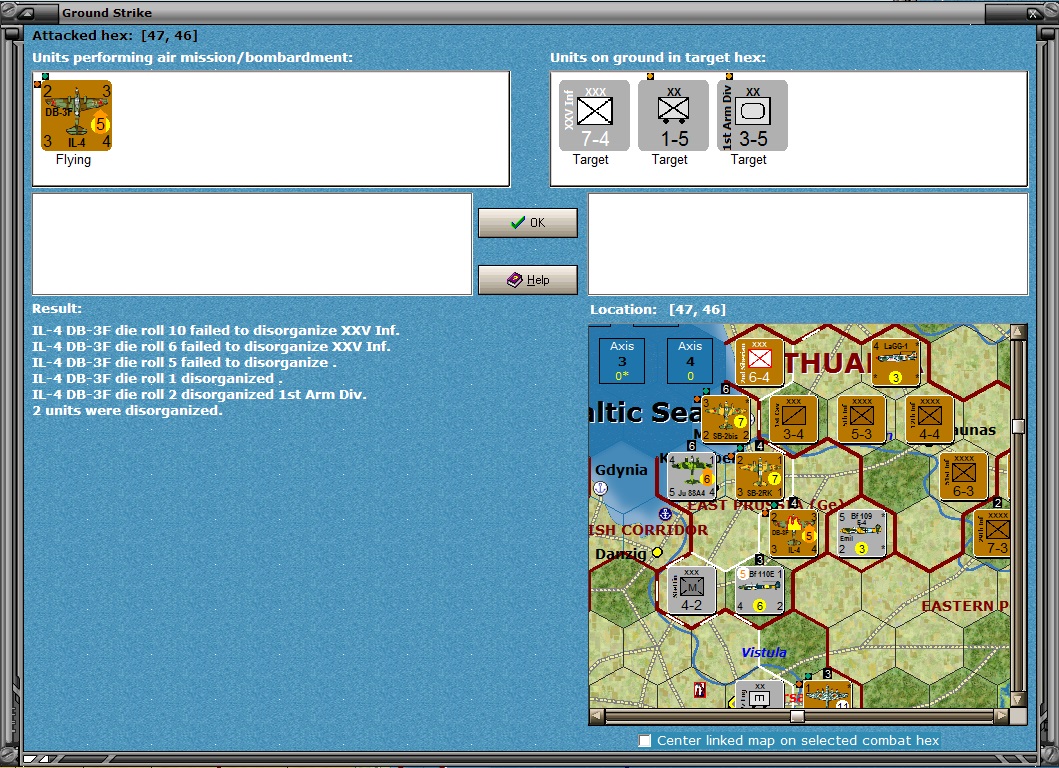Click the DB-3F IL-4 counter on map
Viewport: 1059px width, 768px height.
[x=794, y=533]
